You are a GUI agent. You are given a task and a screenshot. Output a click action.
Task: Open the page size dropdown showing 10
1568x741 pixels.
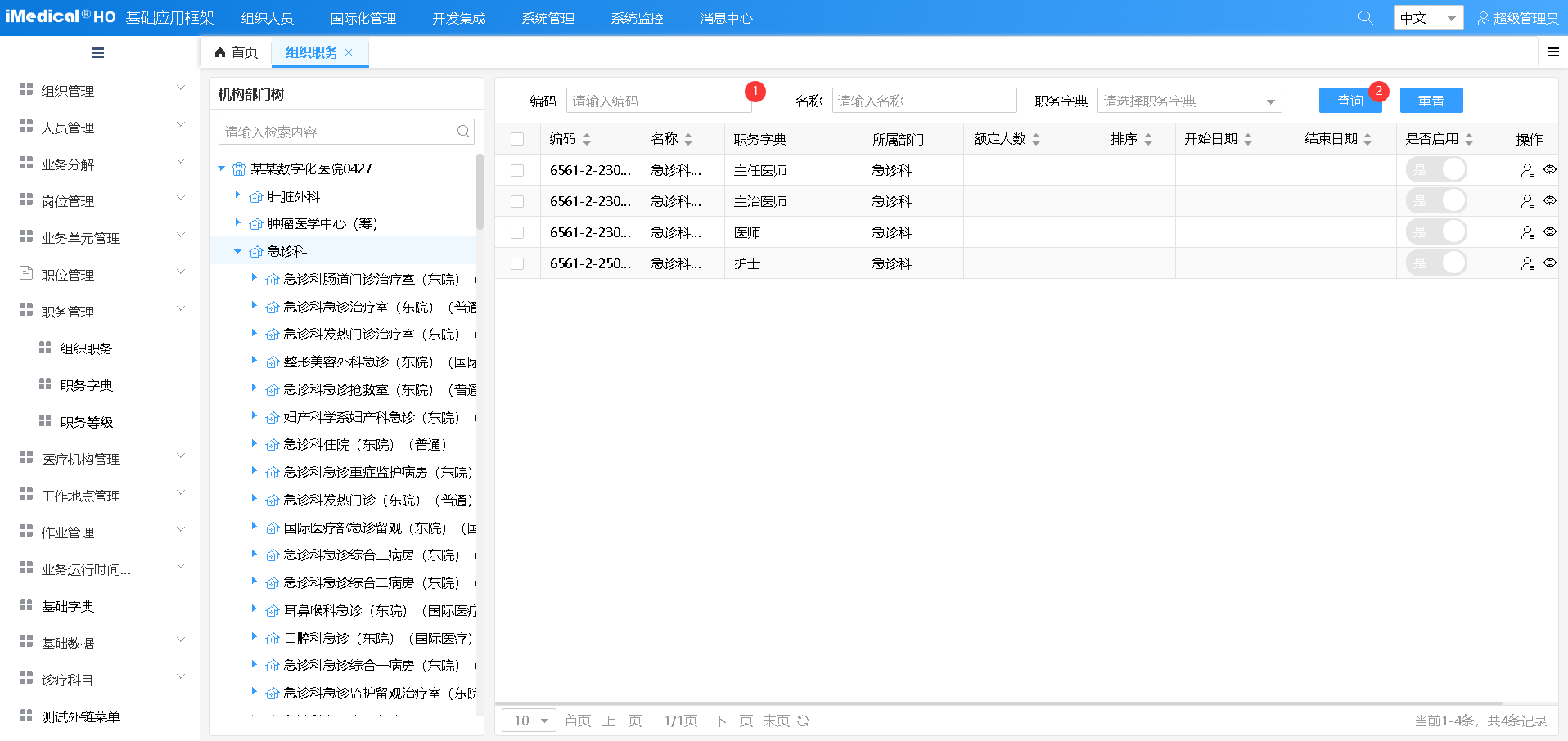[529, 721]
